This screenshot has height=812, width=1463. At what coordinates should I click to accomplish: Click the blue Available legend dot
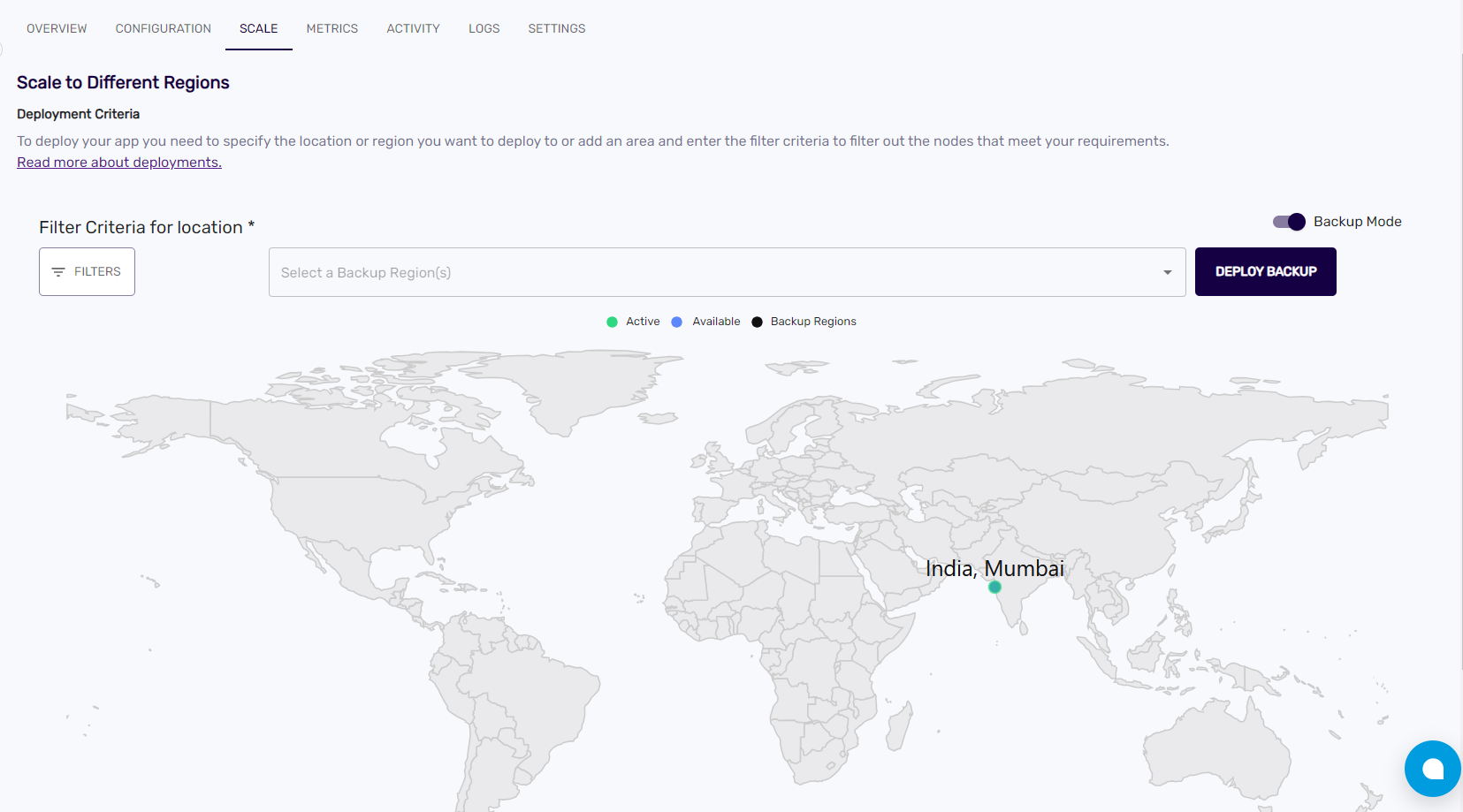(x=677, y=323)
